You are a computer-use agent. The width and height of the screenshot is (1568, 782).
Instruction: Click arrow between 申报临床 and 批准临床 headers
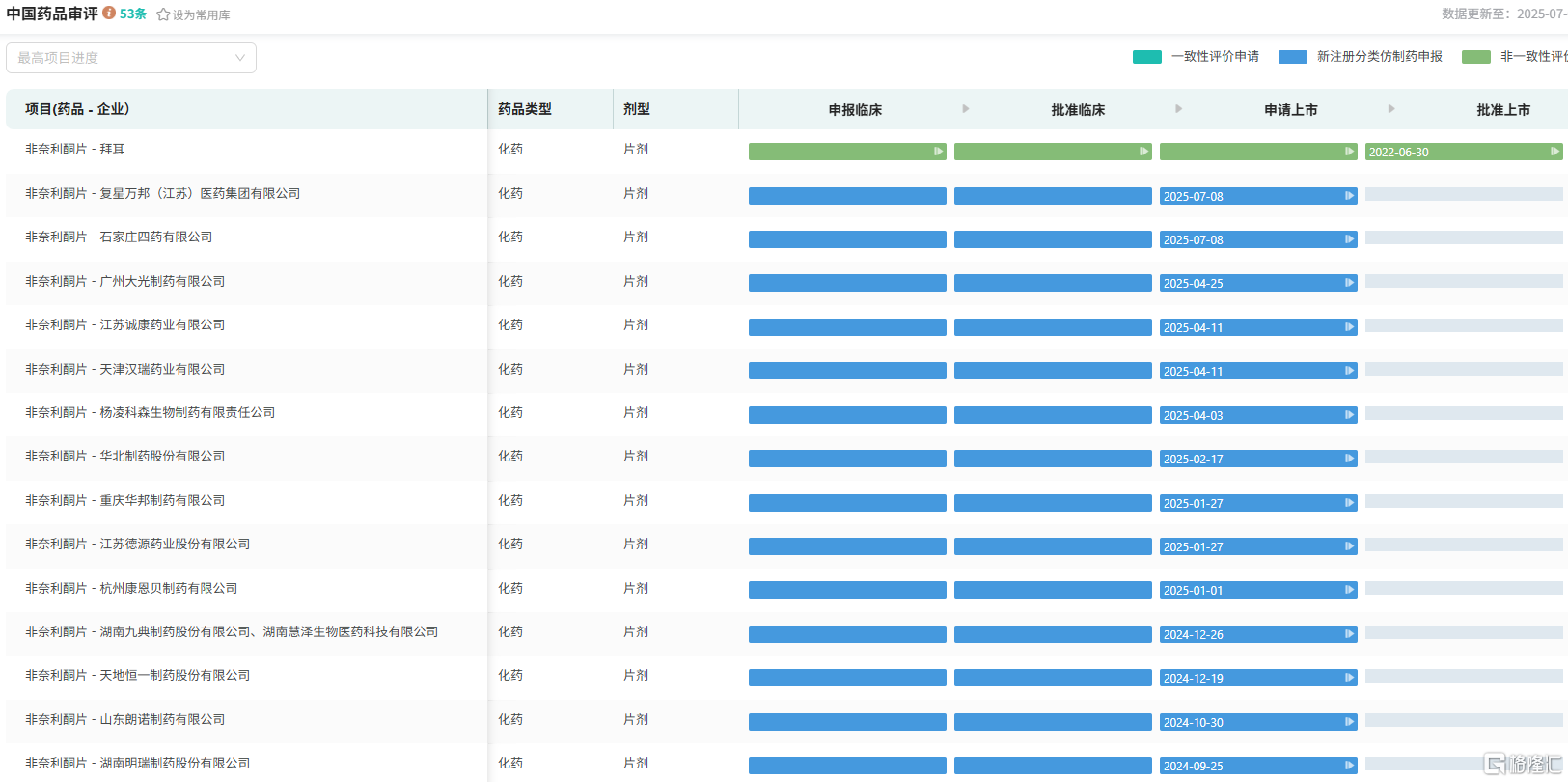[x=966, y=109]
